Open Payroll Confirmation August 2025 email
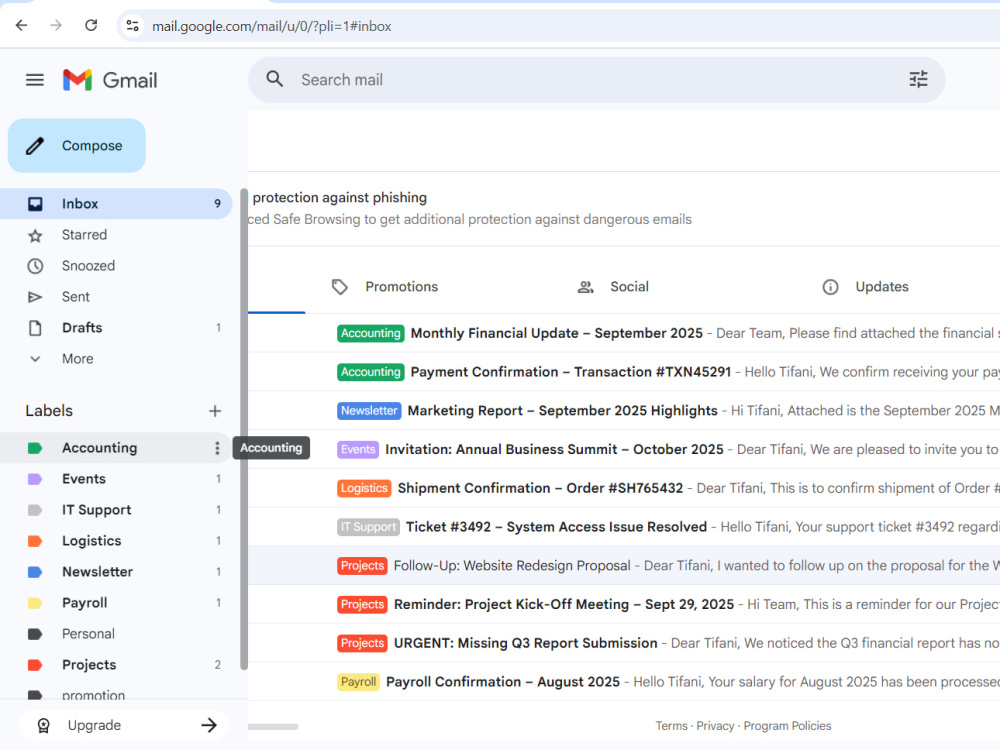 [624, 682]
